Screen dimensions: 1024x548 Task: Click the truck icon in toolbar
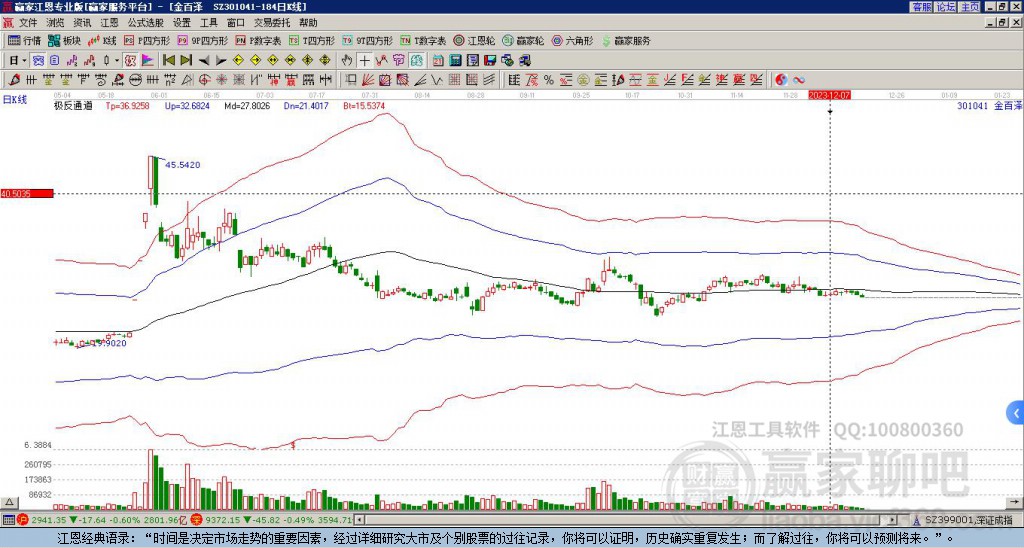pyautogui.click(x=525, y=61)
